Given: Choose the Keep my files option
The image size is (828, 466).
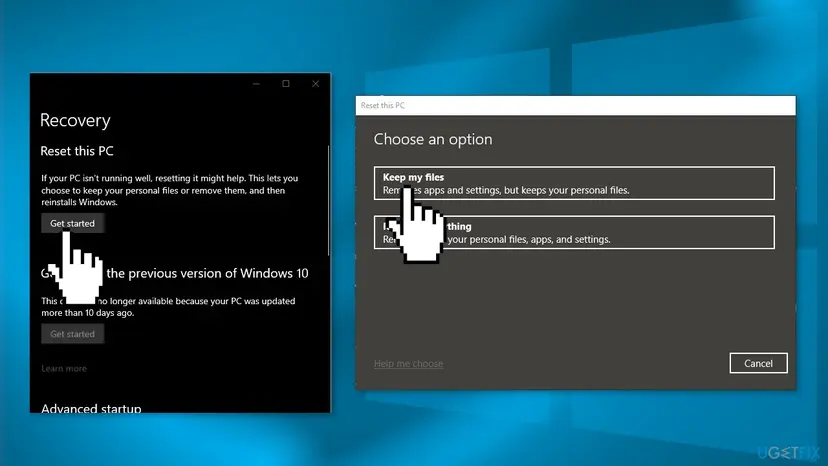Looking at the screenshot, I should (x=574, y=183).
